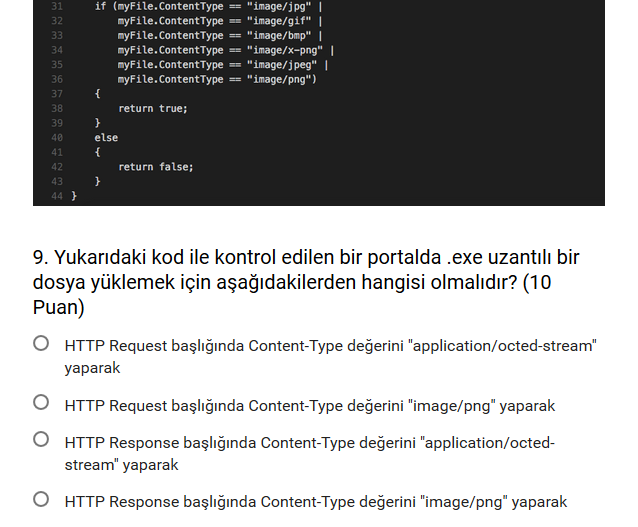Select Response header "application/octed-stream" radio option

pyautogui.click(x=41, y=439)
